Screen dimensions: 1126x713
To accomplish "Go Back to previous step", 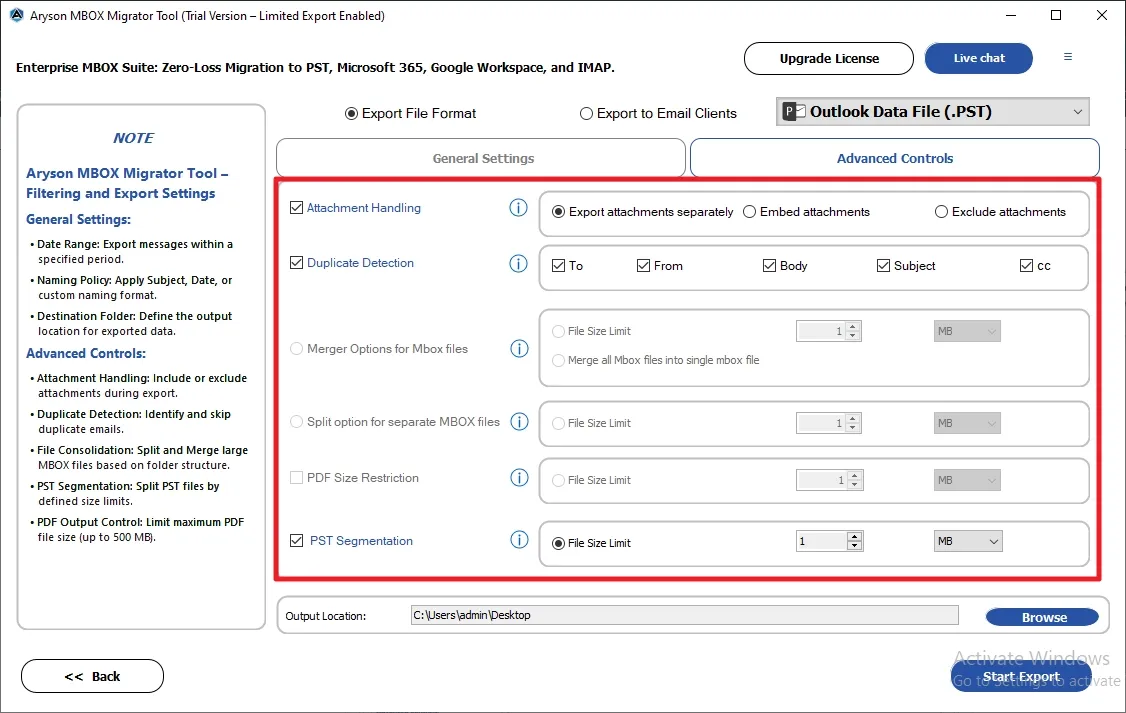I will (x=93, y=676).
